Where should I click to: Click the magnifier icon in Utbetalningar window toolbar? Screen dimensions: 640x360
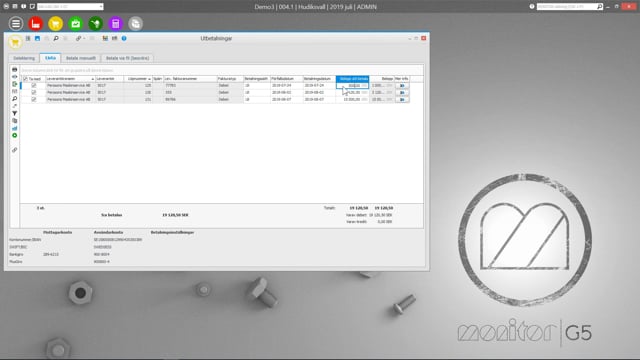pos(56,38)
